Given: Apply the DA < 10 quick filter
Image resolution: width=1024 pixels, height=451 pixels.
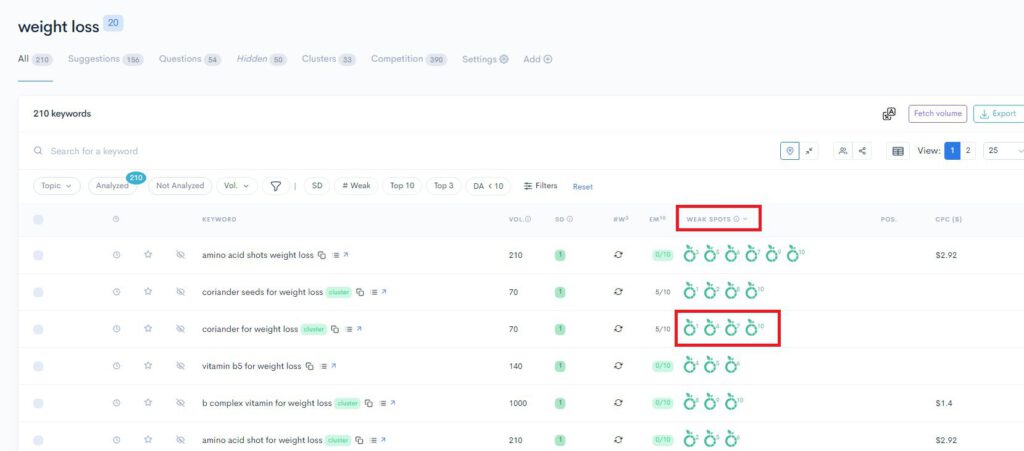Looking at the screenshot, I should [x=488, y=186].
